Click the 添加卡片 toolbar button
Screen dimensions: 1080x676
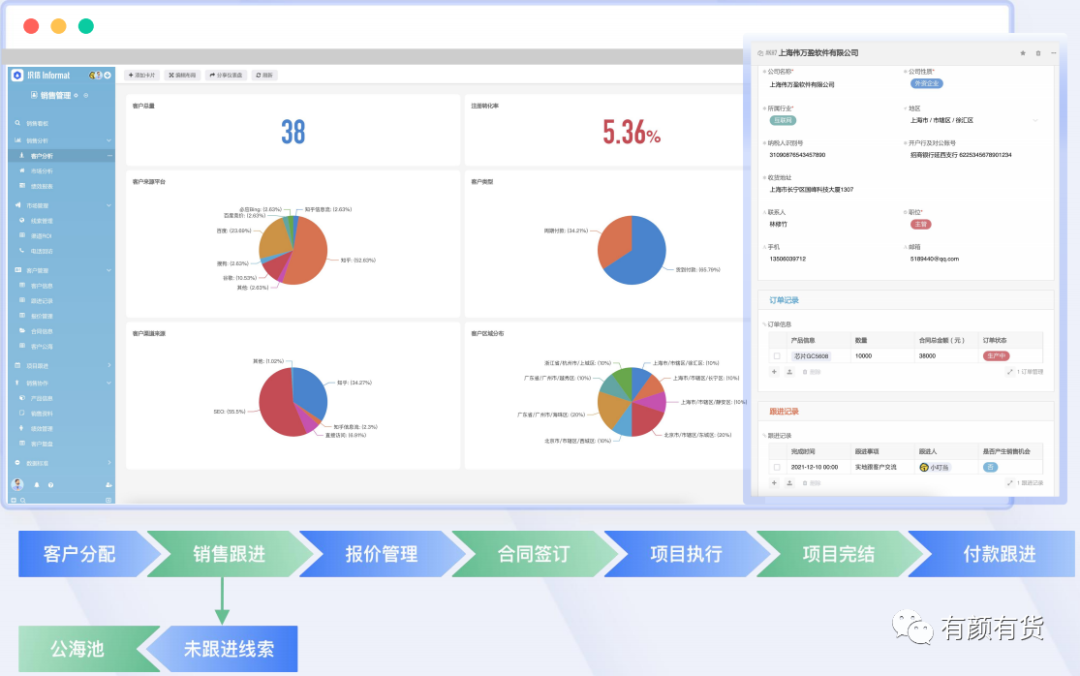pyautogui.click(x=142, y=75)
